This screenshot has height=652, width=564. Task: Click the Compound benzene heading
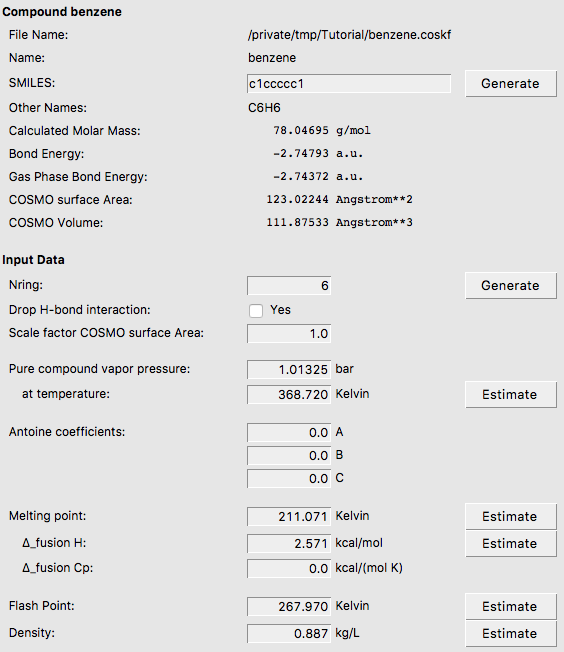point(62,12)
